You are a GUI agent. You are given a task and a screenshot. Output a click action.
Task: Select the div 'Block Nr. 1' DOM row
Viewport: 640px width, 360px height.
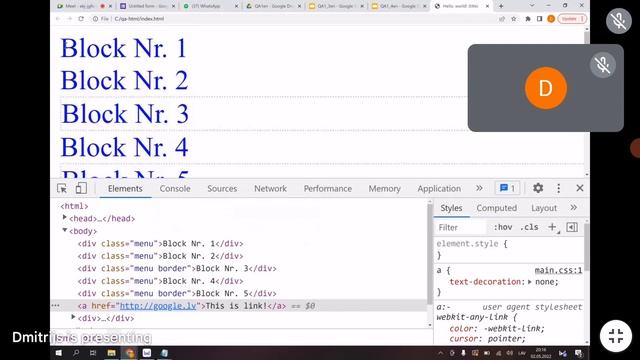click(160, 244)
